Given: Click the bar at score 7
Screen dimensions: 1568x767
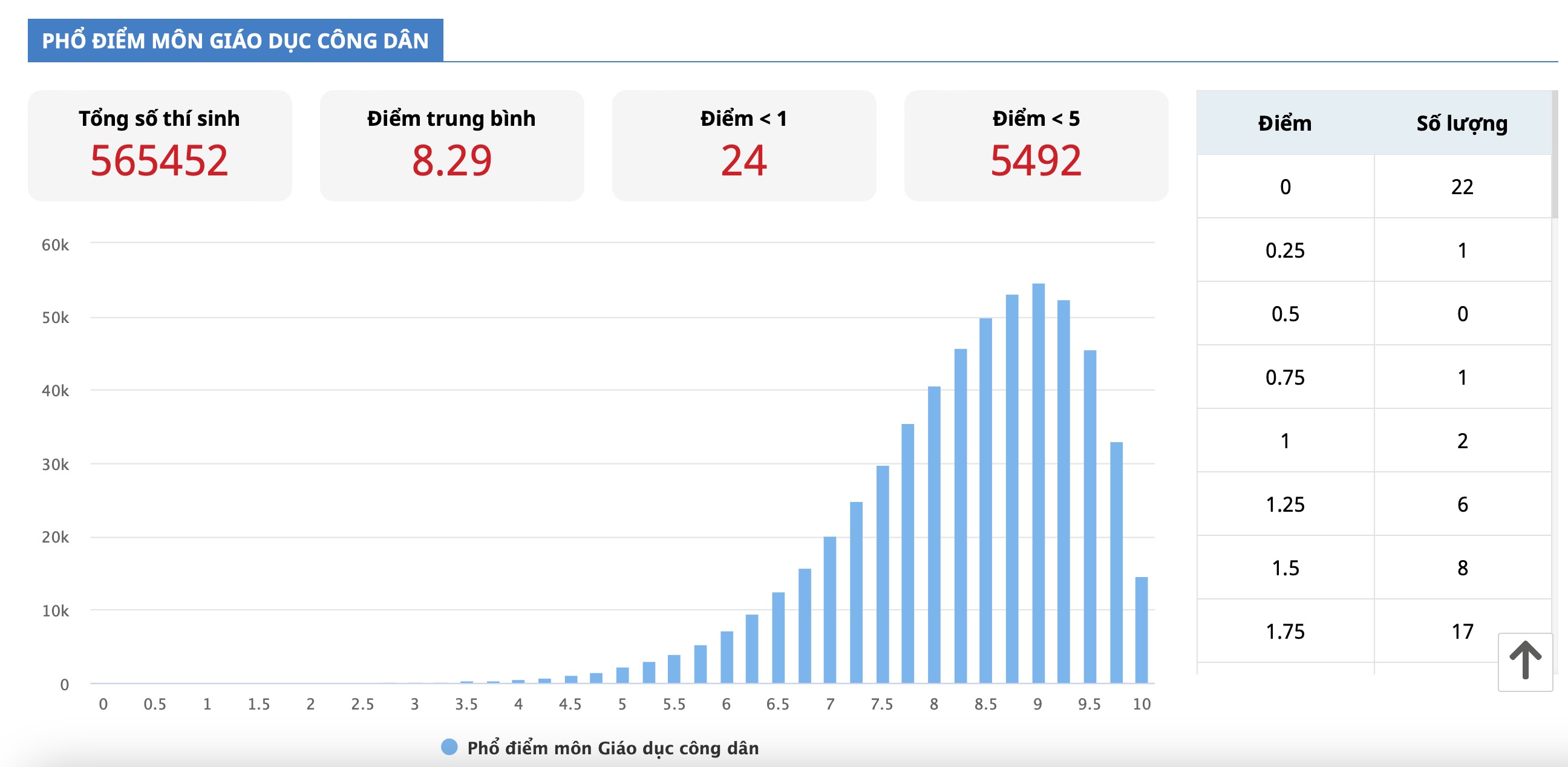Looking at the screenshot, I should click(x=829, y=609).
